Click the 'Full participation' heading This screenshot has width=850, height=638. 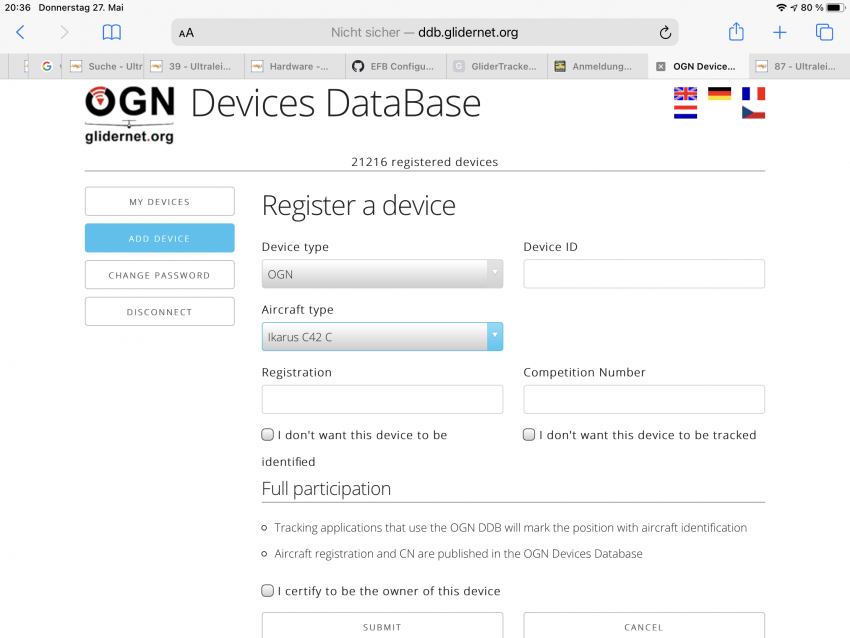[326, 489]
